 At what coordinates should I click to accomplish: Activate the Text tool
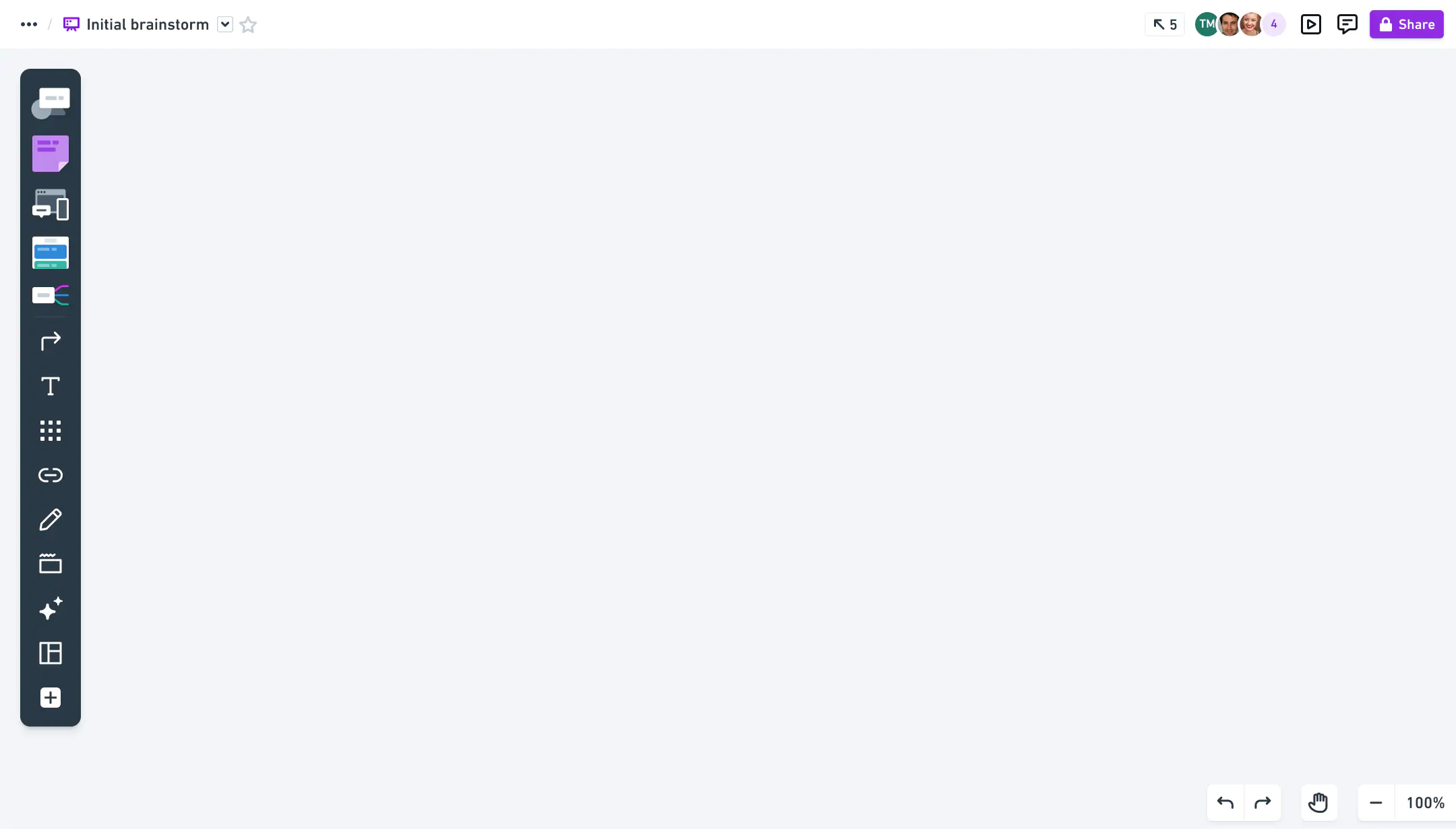coord(51,386)
